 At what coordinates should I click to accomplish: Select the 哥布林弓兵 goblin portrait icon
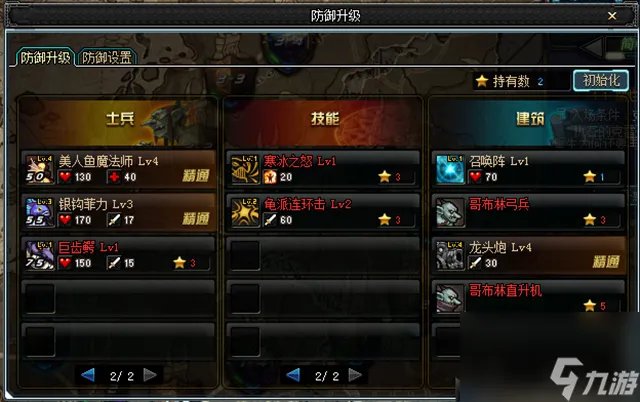[x=450, y=212]
